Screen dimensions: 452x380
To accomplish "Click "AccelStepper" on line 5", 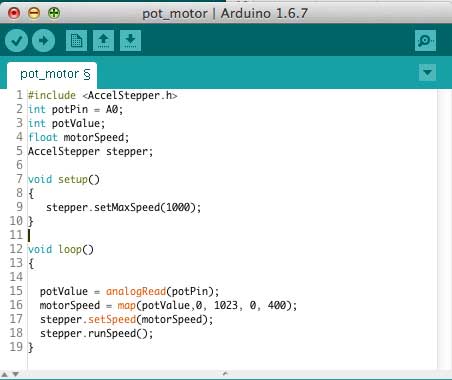I will (64, 151).
